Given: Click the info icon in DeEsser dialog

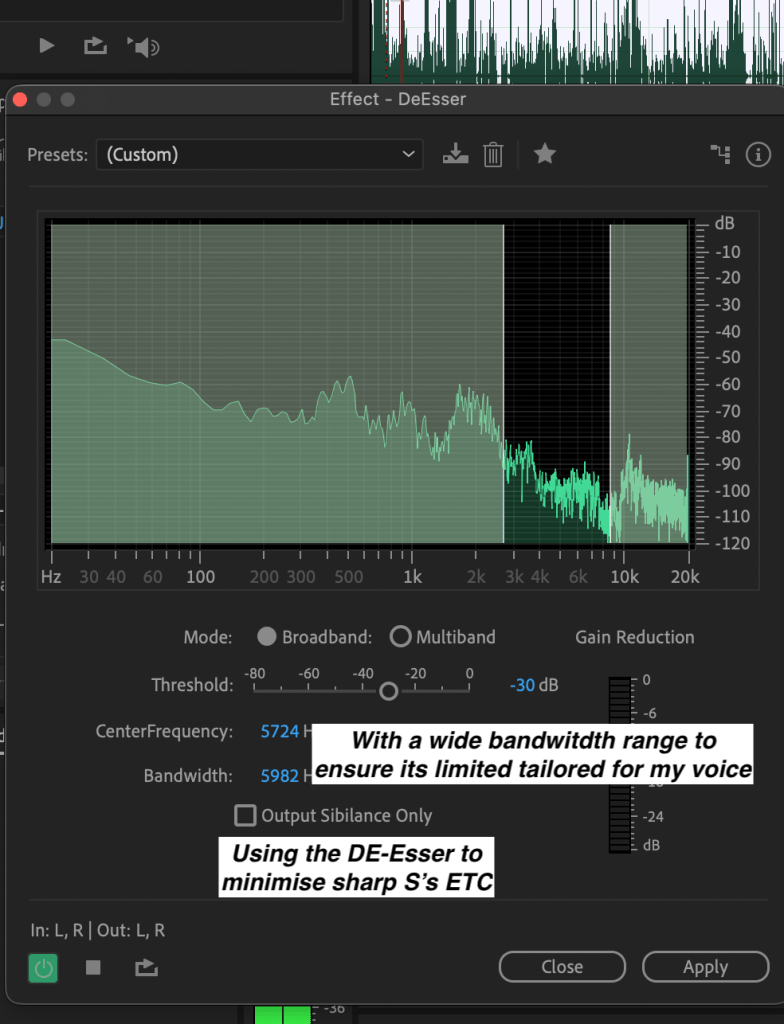Looking at the screenshot, I should (x=758, y=154).
